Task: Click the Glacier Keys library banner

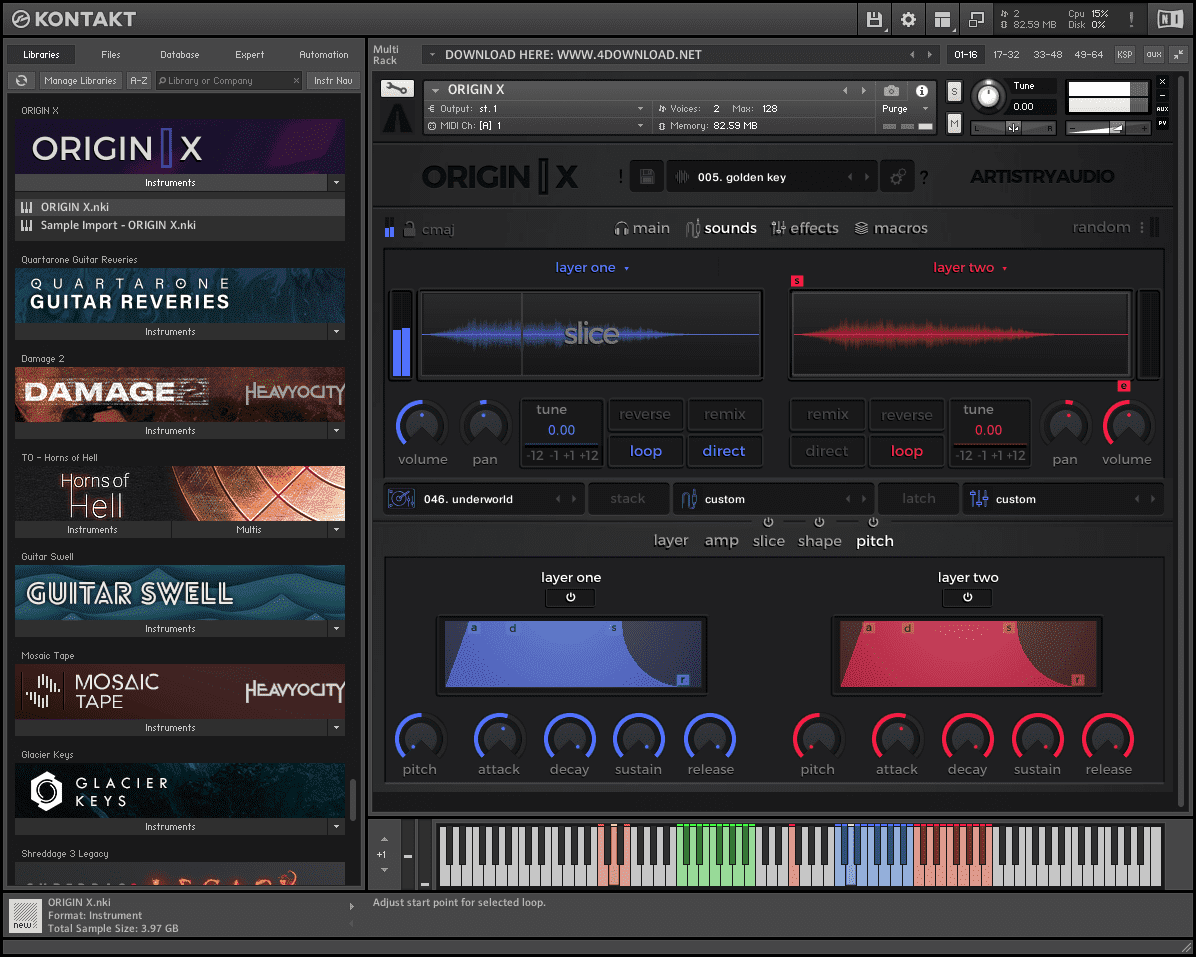Action: (180, 790)
